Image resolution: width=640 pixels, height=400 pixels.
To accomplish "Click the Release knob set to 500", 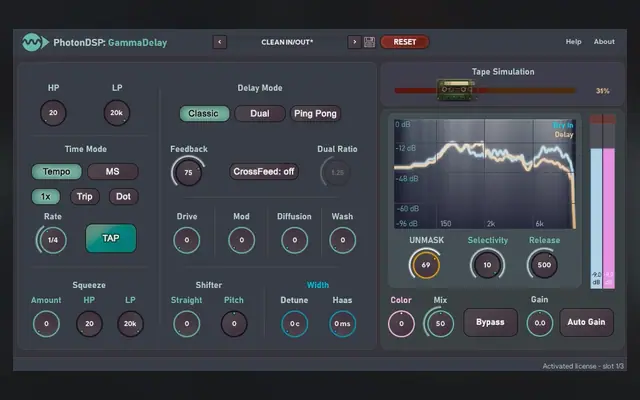I will coord(544,265).
